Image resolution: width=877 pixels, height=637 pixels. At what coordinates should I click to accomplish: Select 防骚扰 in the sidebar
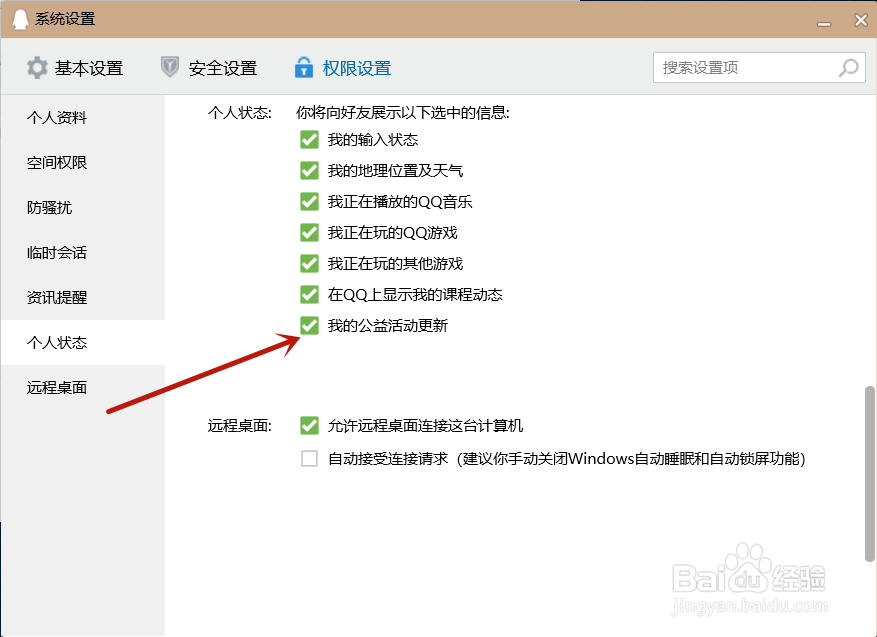point(83,207)
